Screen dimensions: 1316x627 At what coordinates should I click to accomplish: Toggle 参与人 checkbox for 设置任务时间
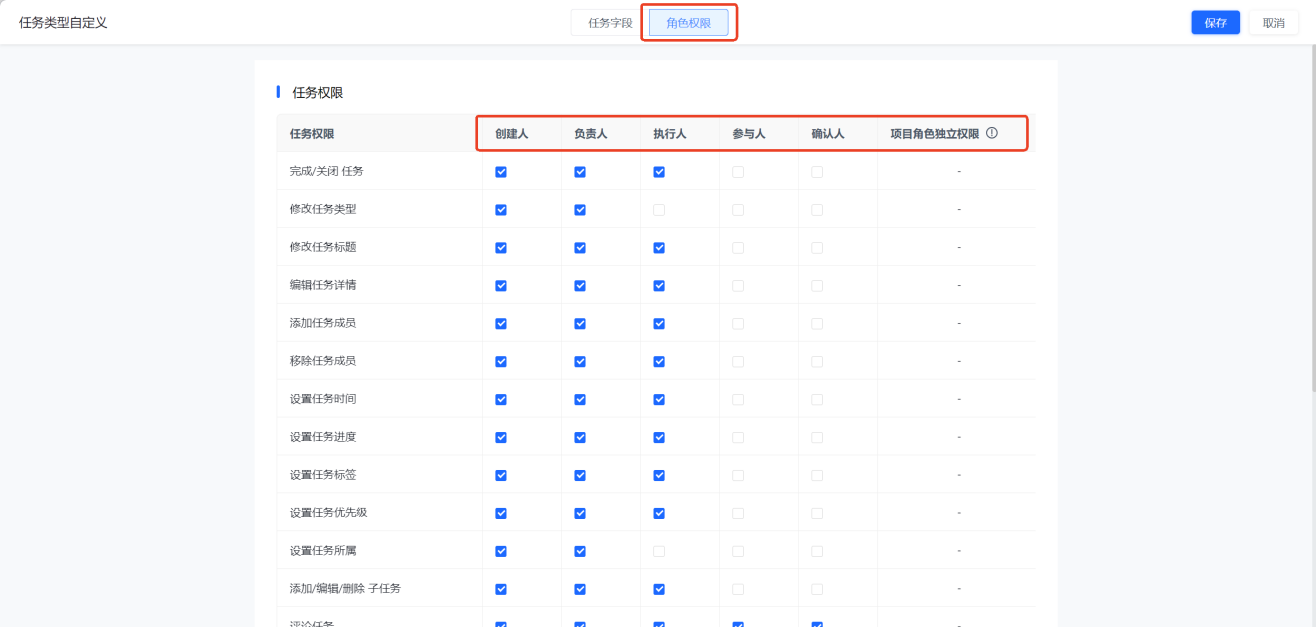click(738, 400)
